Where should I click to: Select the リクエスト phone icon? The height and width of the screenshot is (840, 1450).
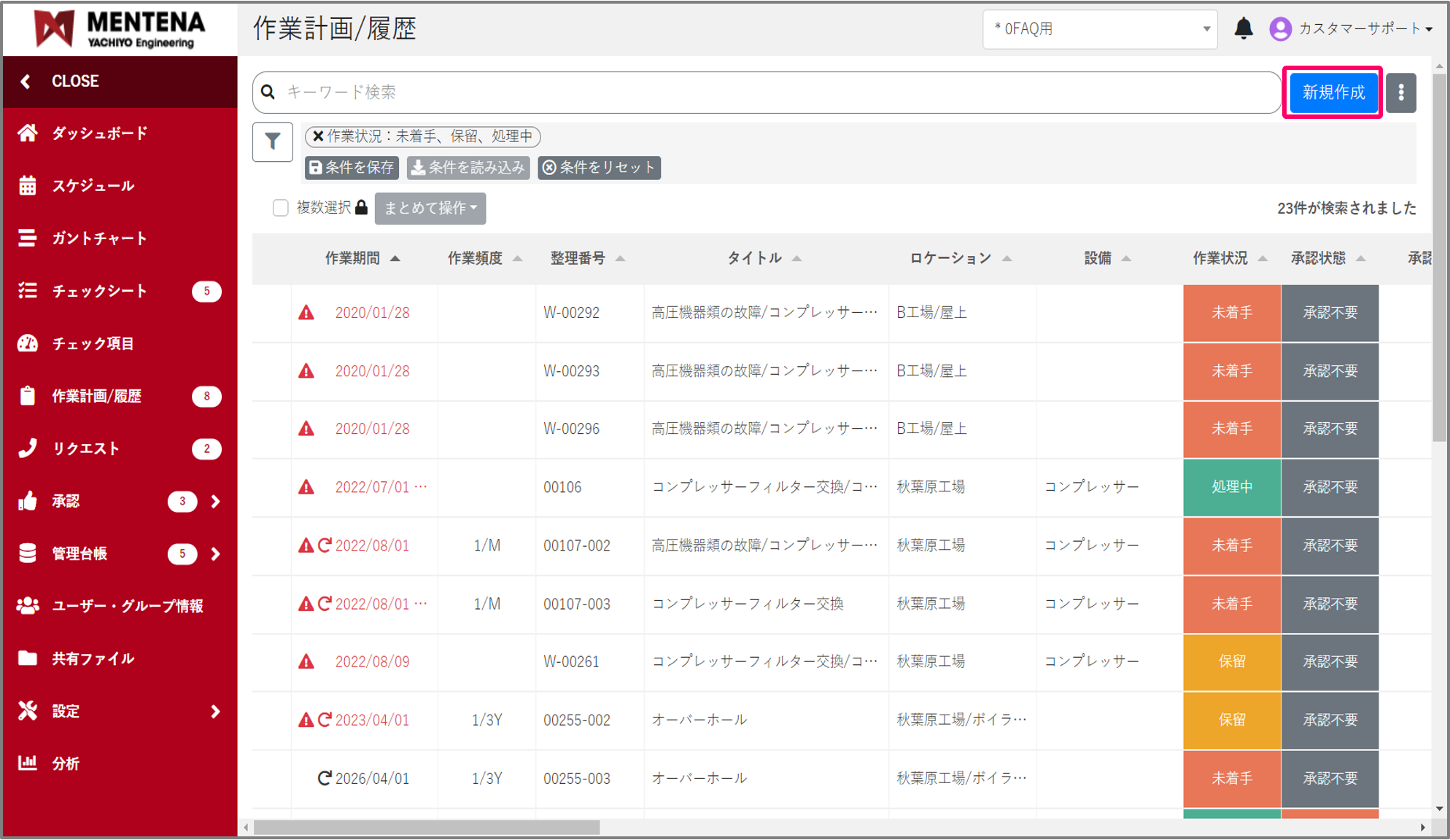(28, 448)
